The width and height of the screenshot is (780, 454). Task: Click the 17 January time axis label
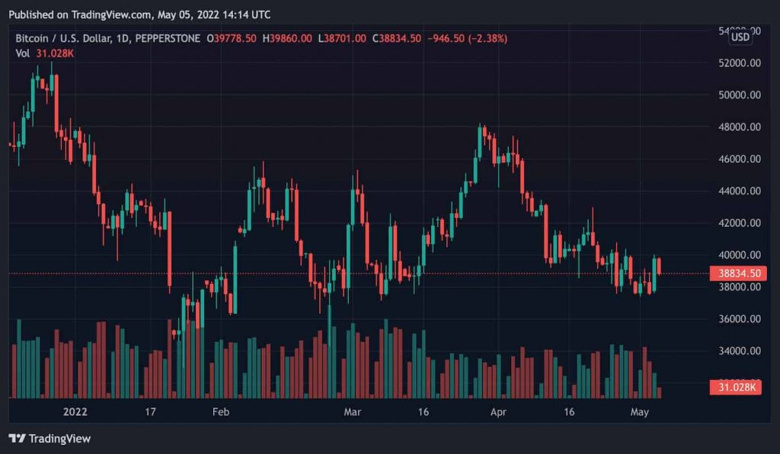click(x=150, y=412)
